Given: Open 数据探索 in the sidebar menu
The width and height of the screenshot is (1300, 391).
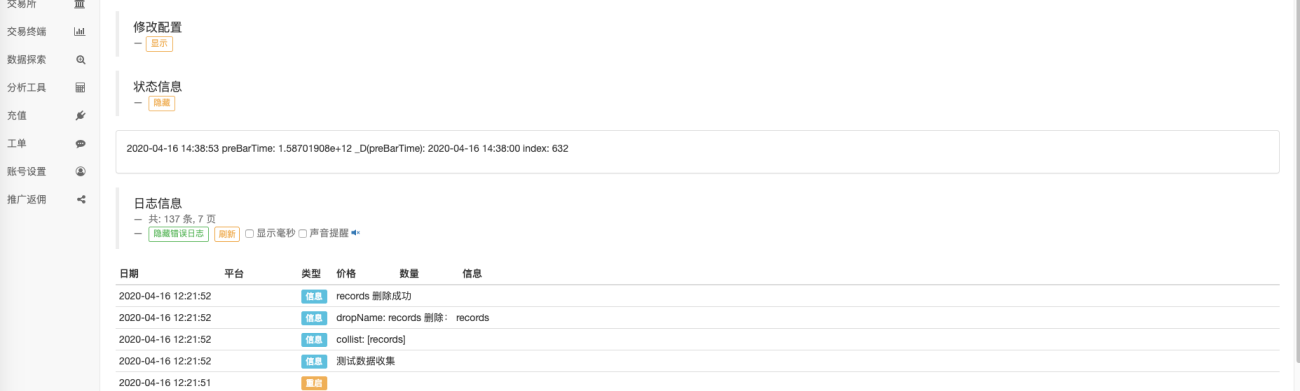Looking at the screenshot, I should click(x=26, y=59).
